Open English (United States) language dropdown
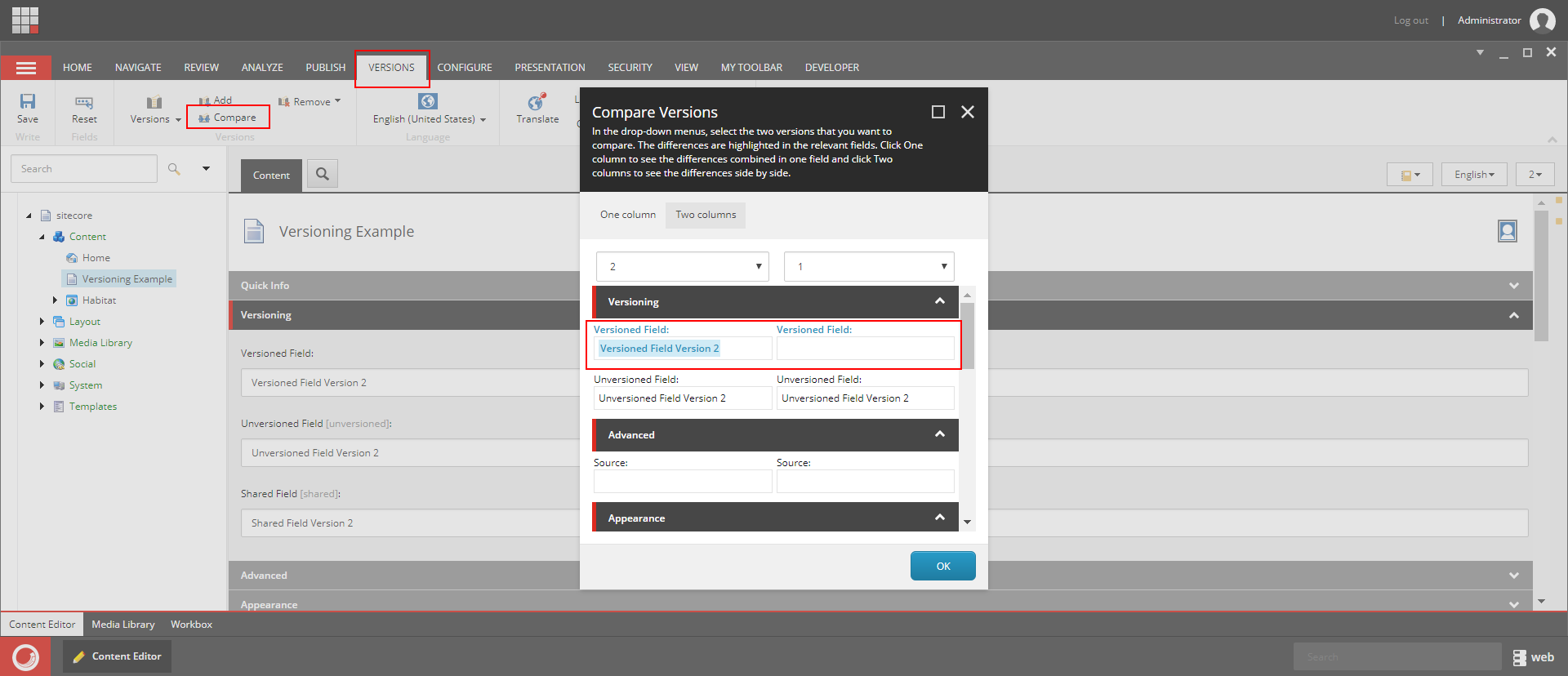This screenshot has height=676, width=1568. point(429,119)
